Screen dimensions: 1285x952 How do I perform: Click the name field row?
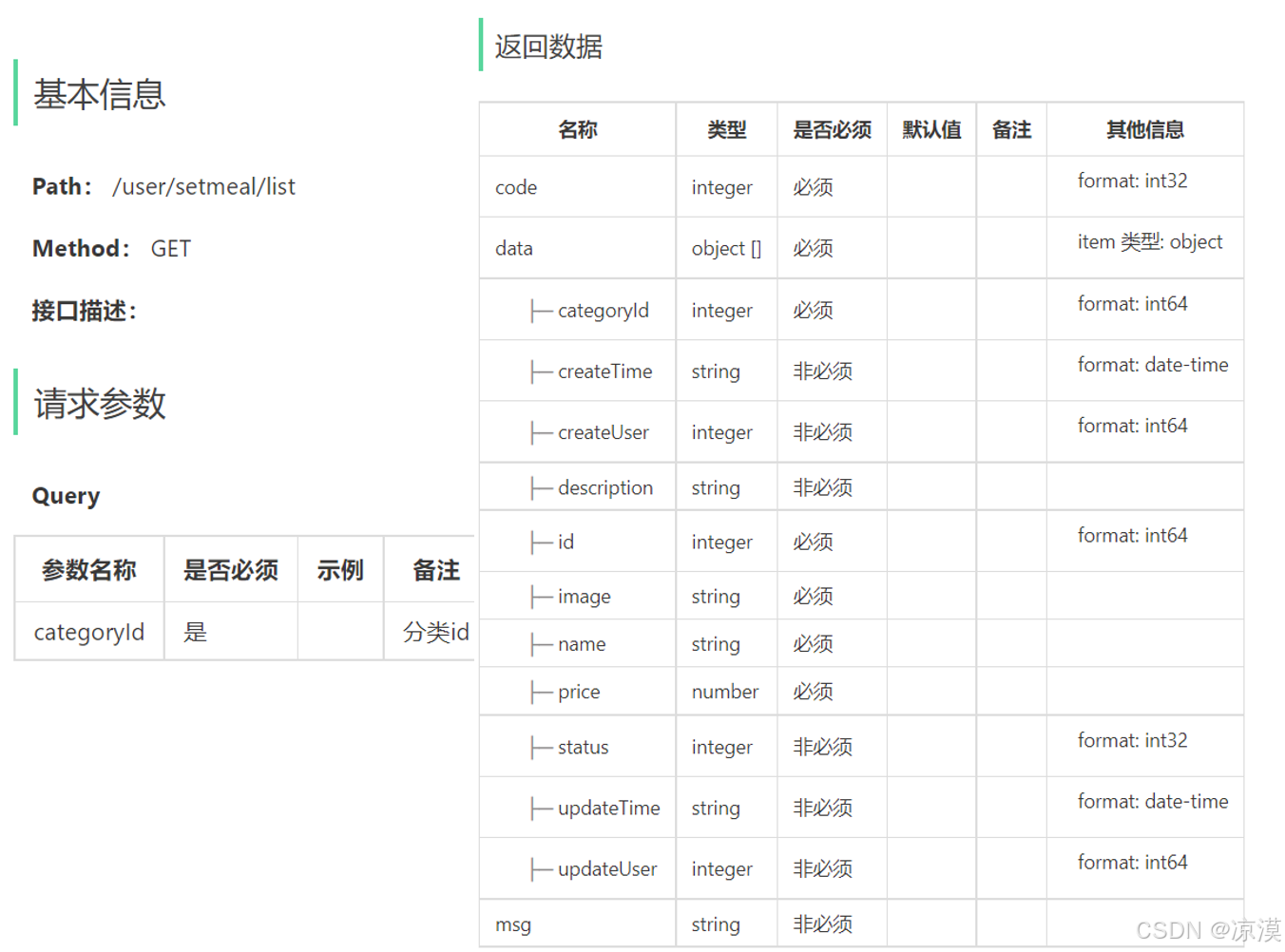pos(861,643)
